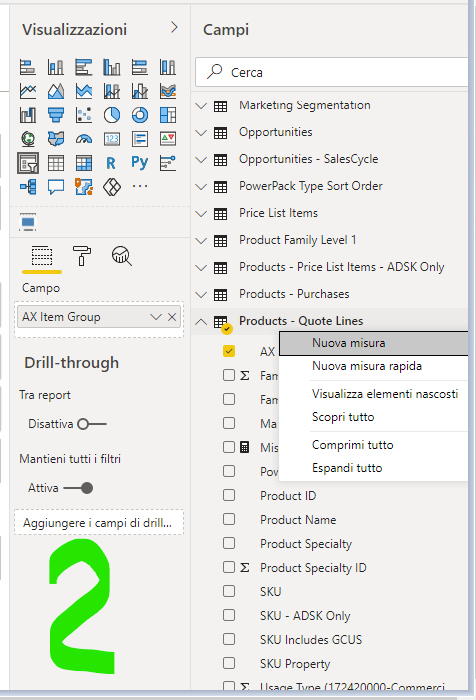Collapse the Products - Quote Lines table
The height and width of the screenshot is (700, 476).
(x=201, y=321)
